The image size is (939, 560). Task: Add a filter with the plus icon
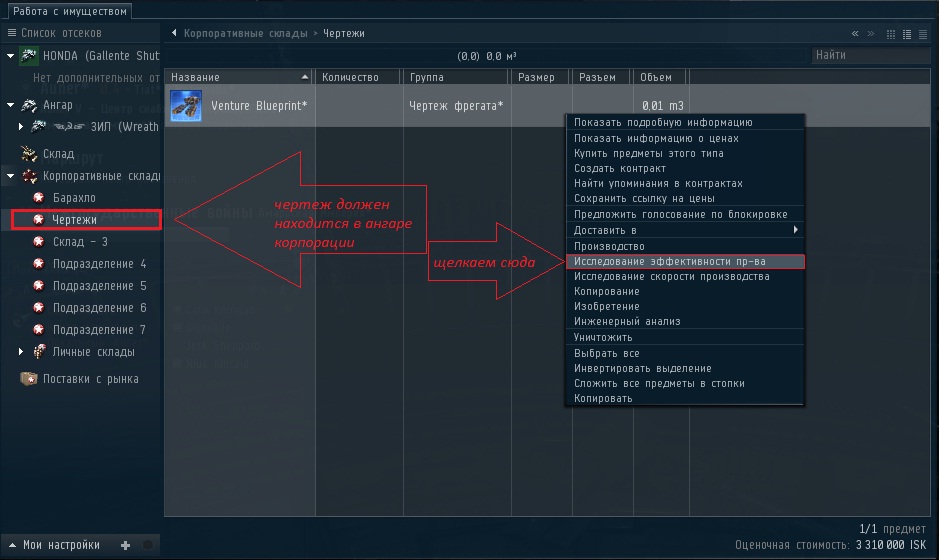point(125,545)
